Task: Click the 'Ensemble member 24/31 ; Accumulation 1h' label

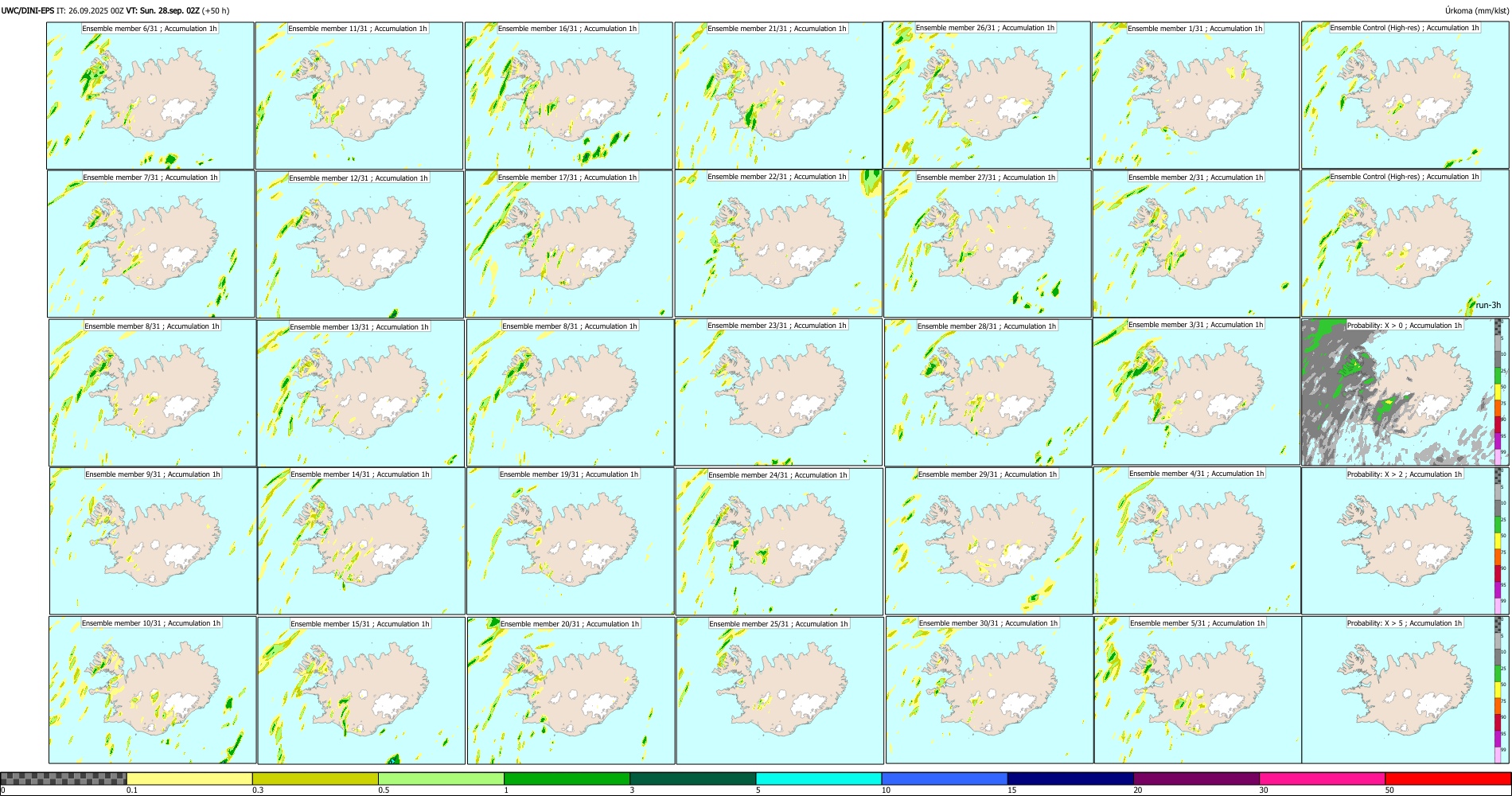Action: click(x=778, y=475)
